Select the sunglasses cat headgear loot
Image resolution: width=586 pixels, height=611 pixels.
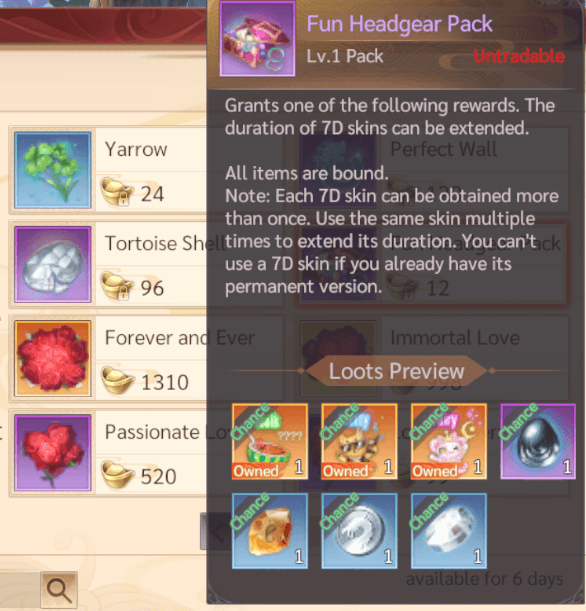coord(359,441)
